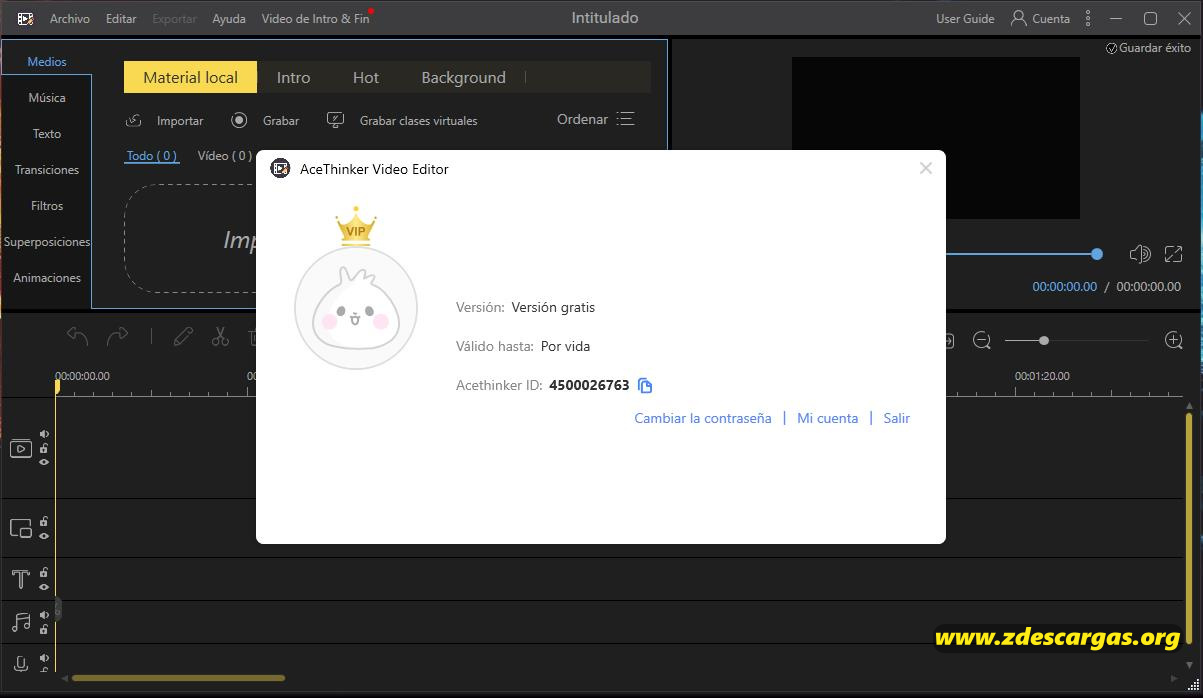
Task: Click the vertical timeline scrollbar
Action: (1189, 530)
